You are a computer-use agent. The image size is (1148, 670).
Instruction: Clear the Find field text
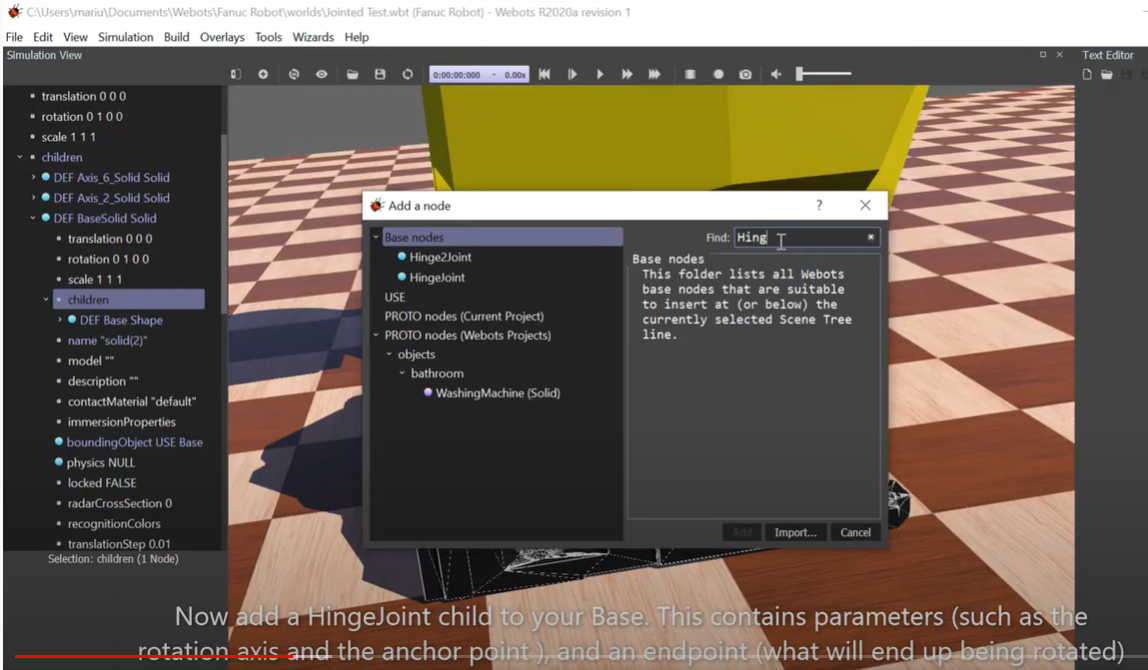point(871,237)
